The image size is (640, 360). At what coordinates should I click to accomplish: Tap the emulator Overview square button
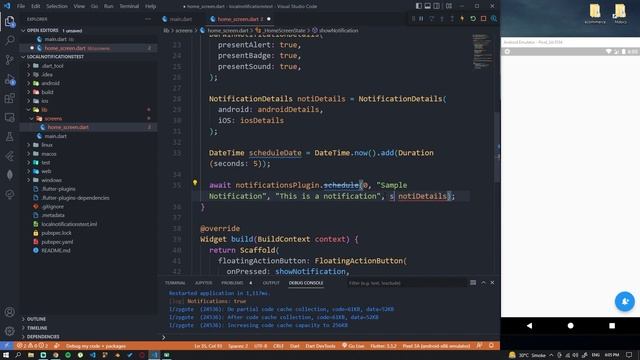[x=612, y=326]
